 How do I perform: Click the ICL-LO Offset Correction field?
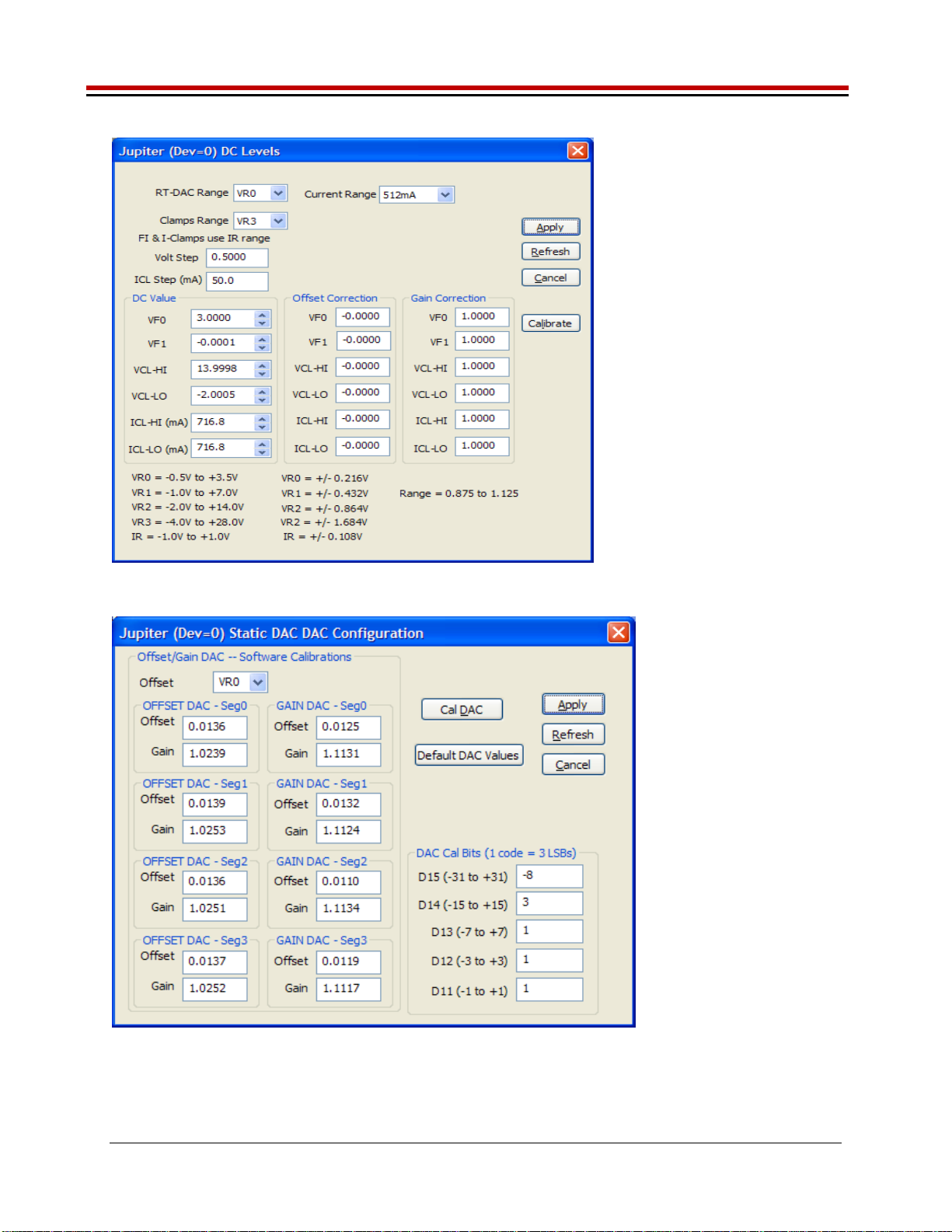[363, 446]
